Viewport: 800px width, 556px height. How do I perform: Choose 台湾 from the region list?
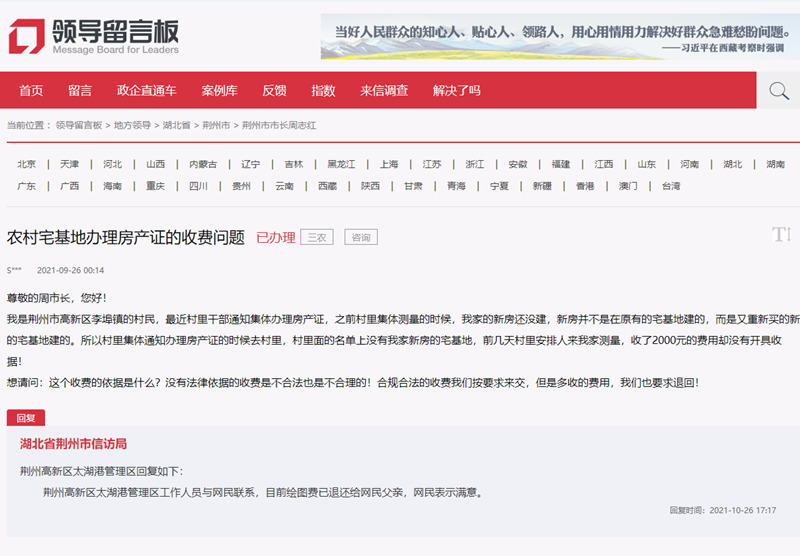670,186
